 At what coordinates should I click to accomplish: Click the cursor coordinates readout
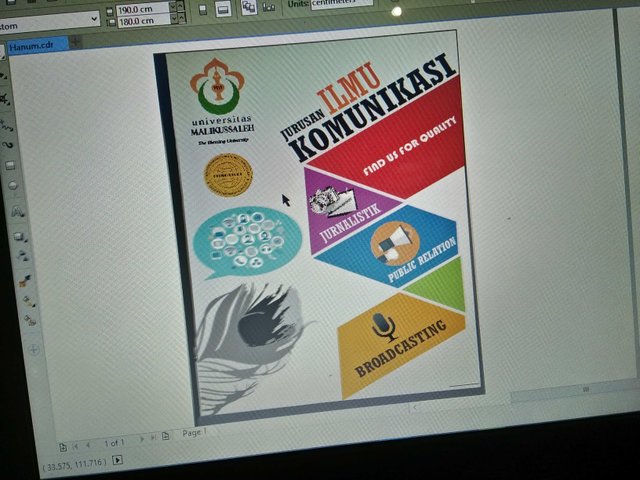point(73,464)
